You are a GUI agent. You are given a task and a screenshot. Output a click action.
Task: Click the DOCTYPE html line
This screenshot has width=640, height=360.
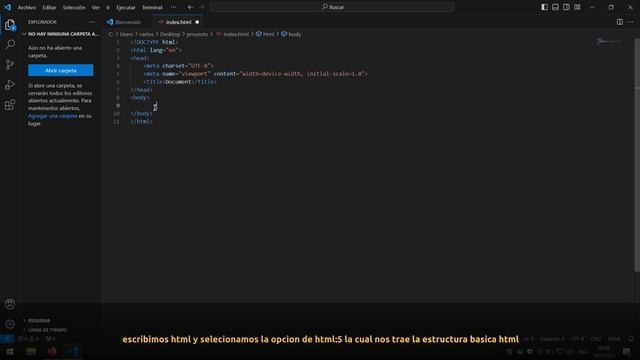click(x=154, y=42)
